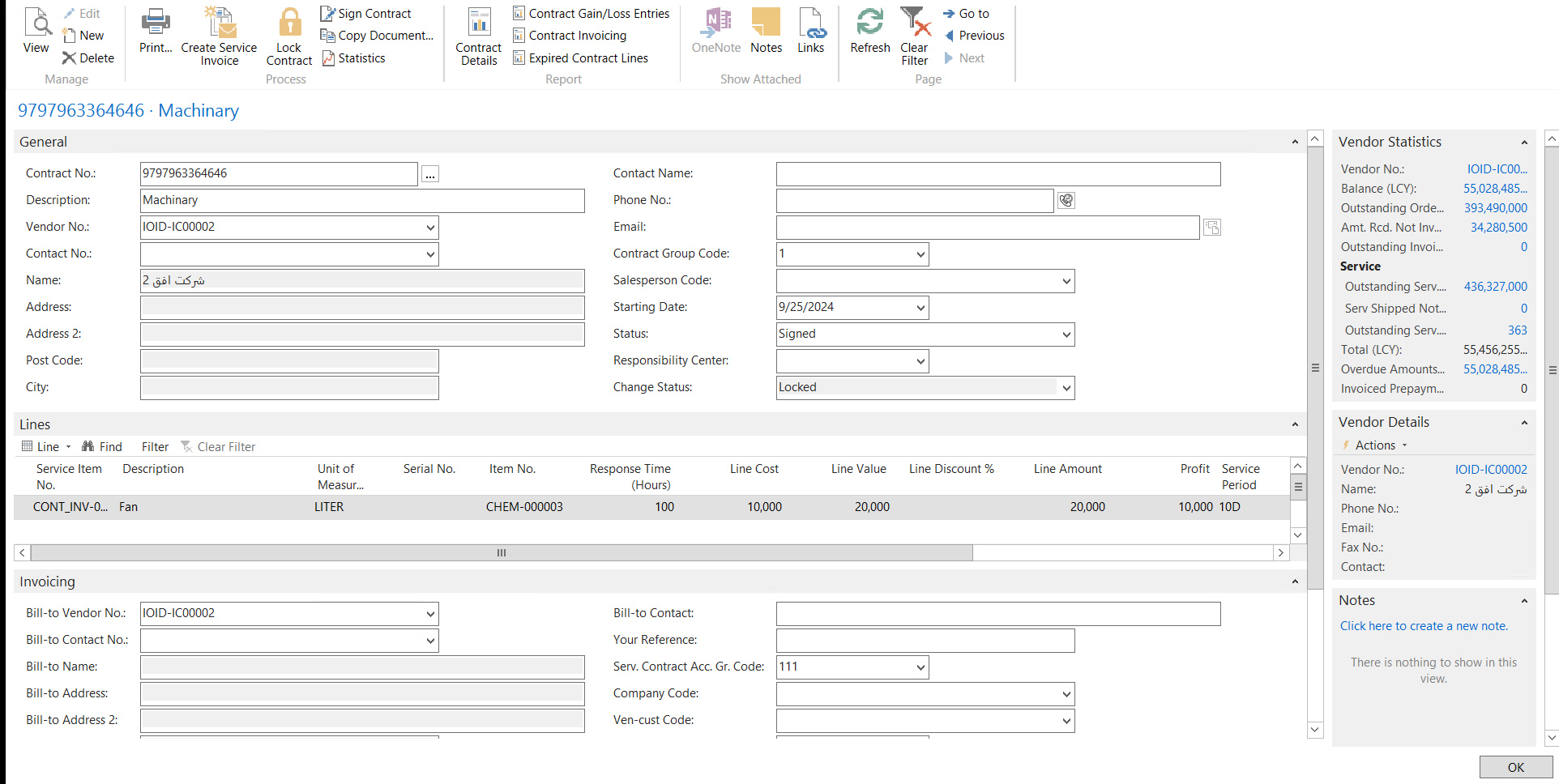Choose Copy Document action

(x=377, y=36)
